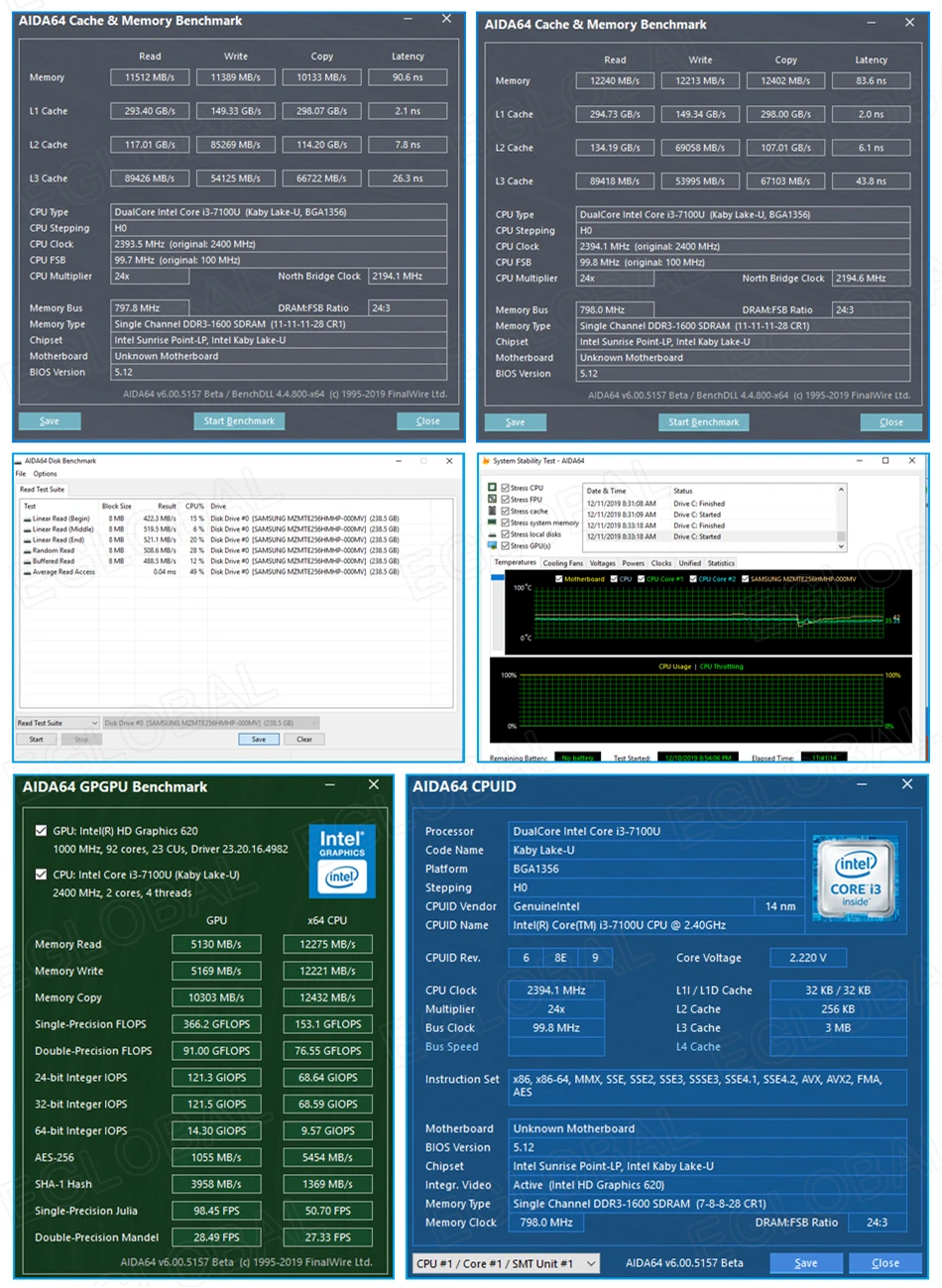Click drive icon beside Buffered Read
The image size is (942, 1288).
point(27,561)
